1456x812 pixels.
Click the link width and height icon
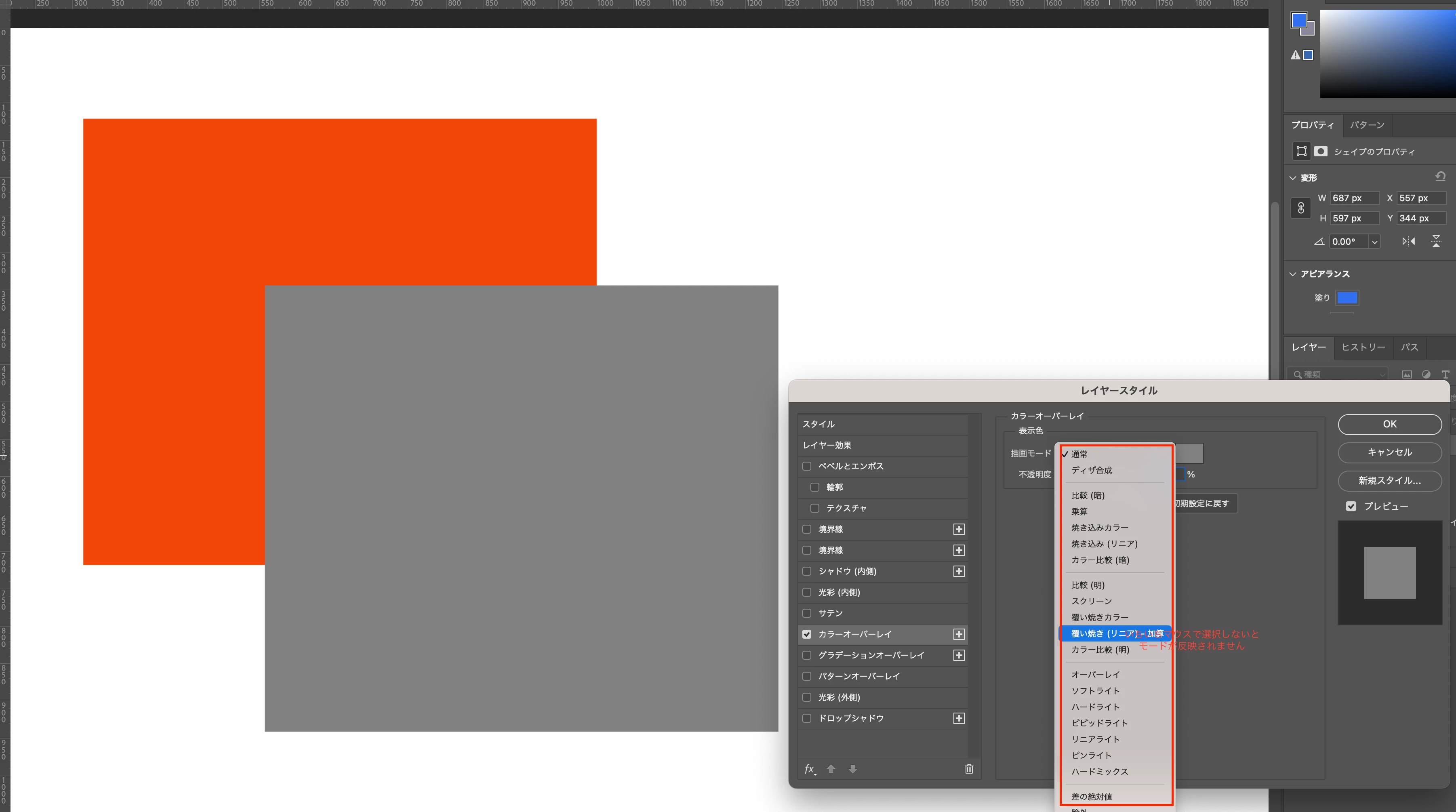(x=1300, y=208)
